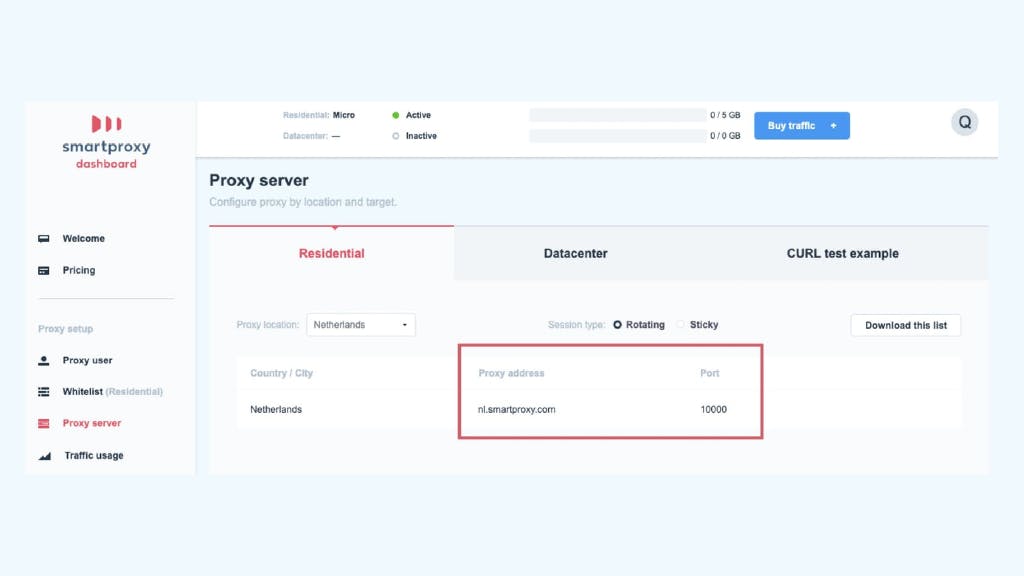This screenshot has height=576, width=1024.
Task: Click the port value 10000
Action: point(713,409)
